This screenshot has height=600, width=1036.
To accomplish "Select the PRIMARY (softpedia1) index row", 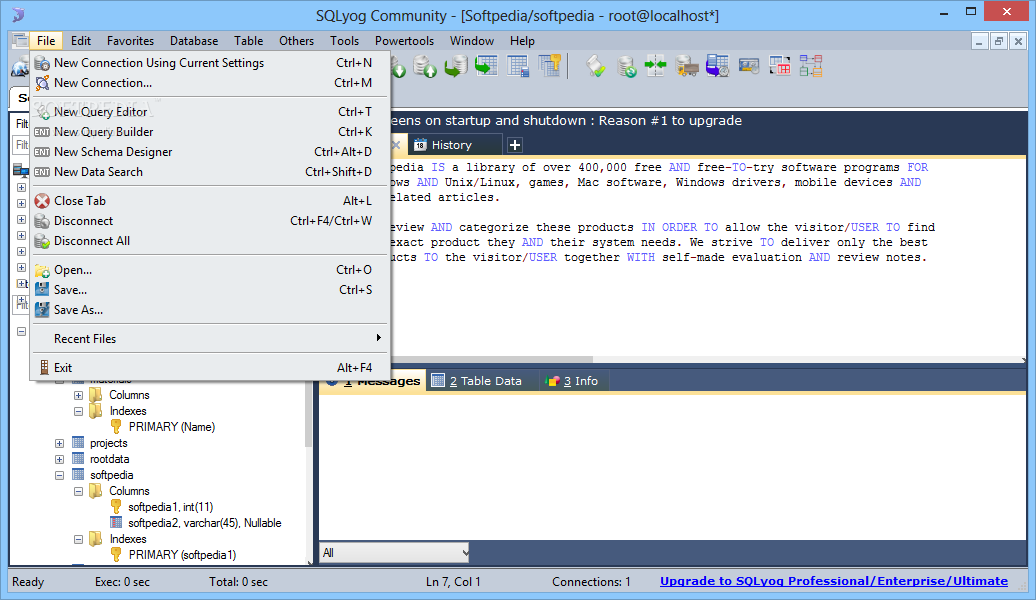I will tap(182, 555).
